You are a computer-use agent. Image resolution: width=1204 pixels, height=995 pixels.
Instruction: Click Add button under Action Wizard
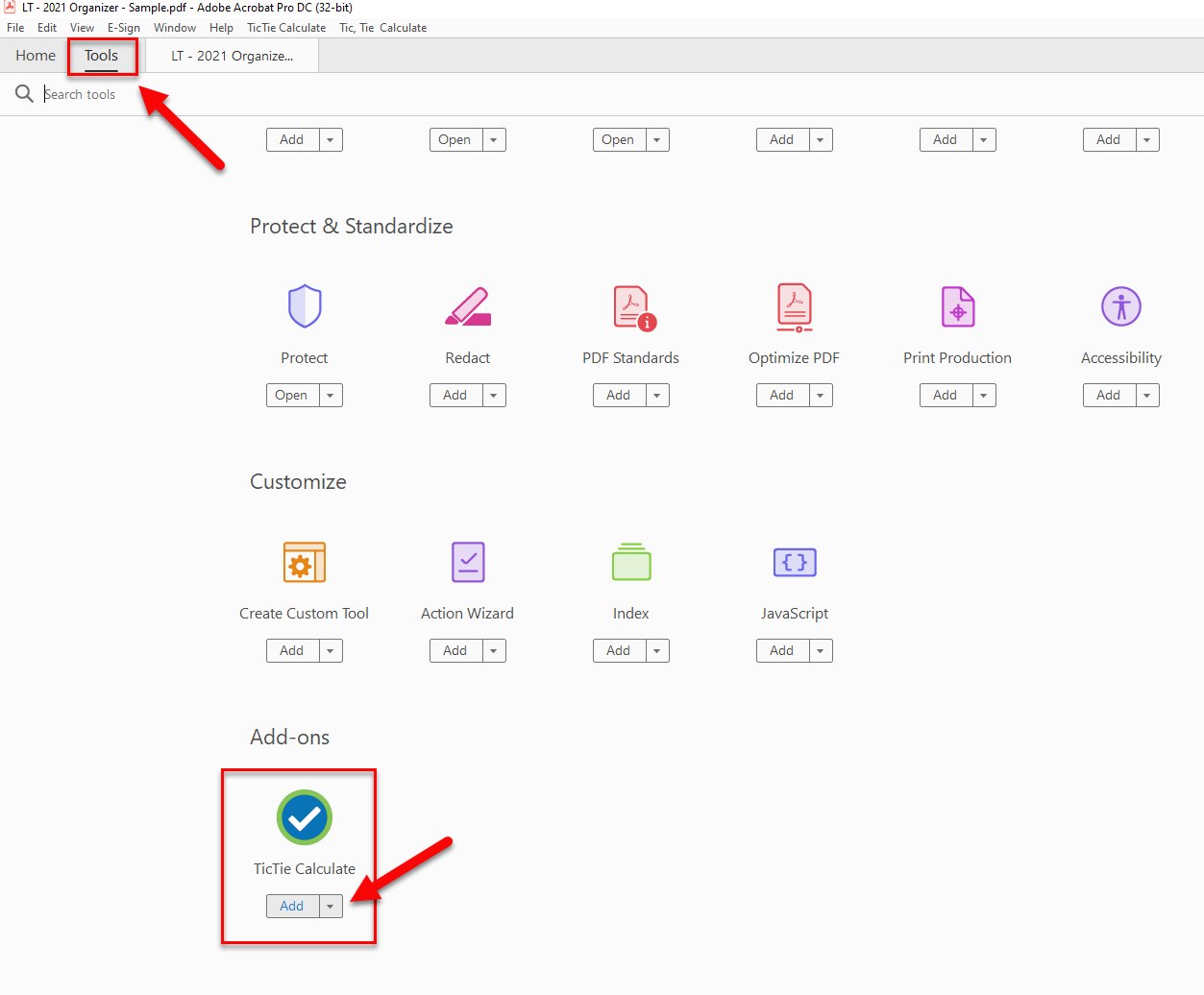coord(455,651)
